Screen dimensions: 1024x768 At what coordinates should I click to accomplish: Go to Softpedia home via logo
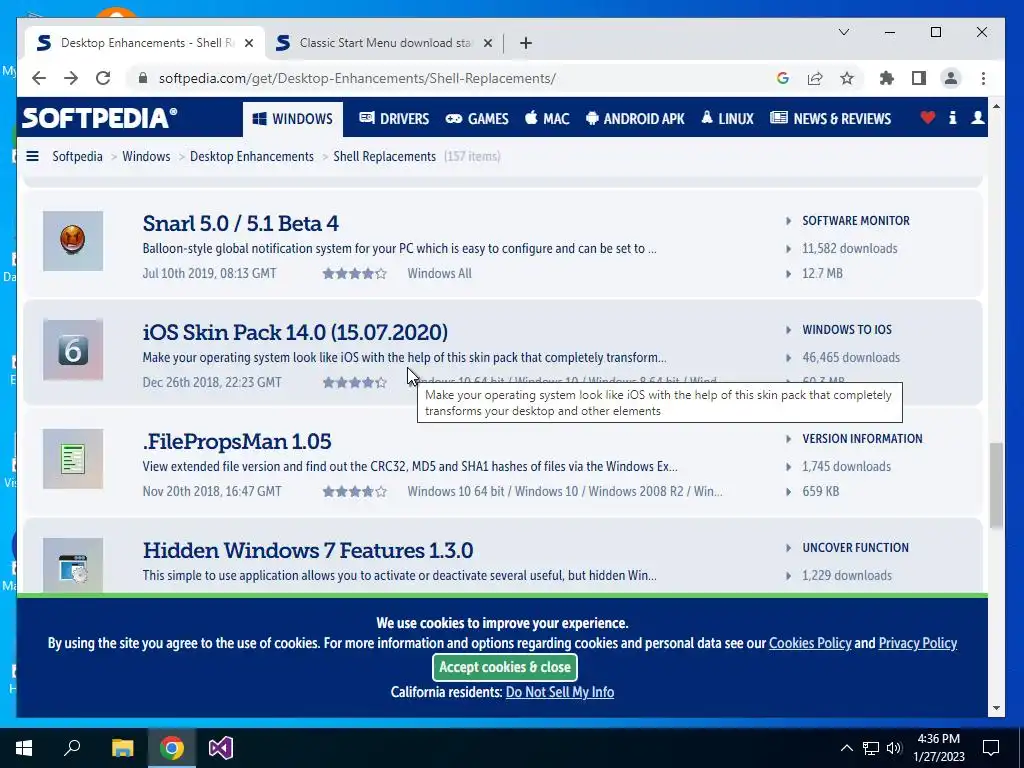(x=99, y=118)
